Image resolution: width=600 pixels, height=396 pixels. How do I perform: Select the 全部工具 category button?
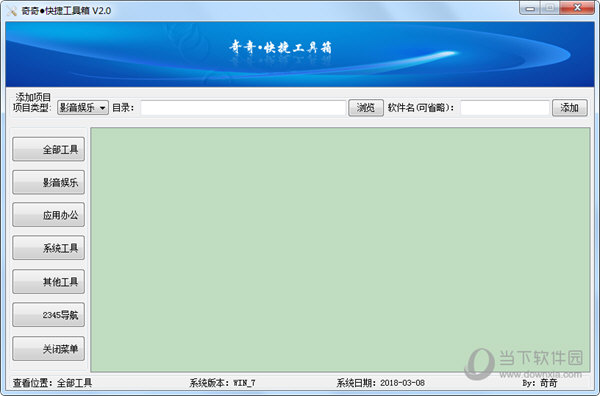coord(49,149)
